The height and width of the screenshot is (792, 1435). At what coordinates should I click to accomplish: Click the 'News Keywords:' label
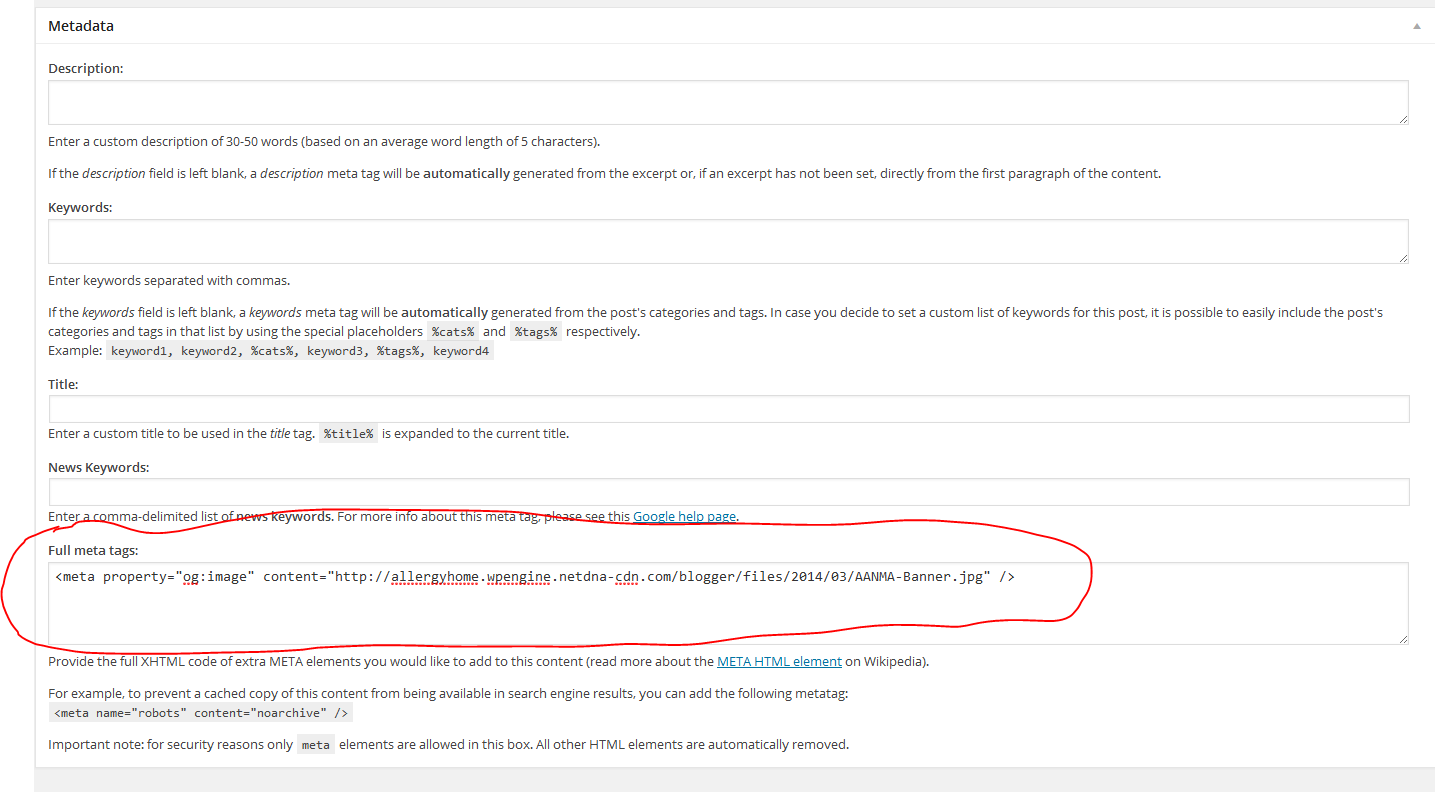coord(98,467)
